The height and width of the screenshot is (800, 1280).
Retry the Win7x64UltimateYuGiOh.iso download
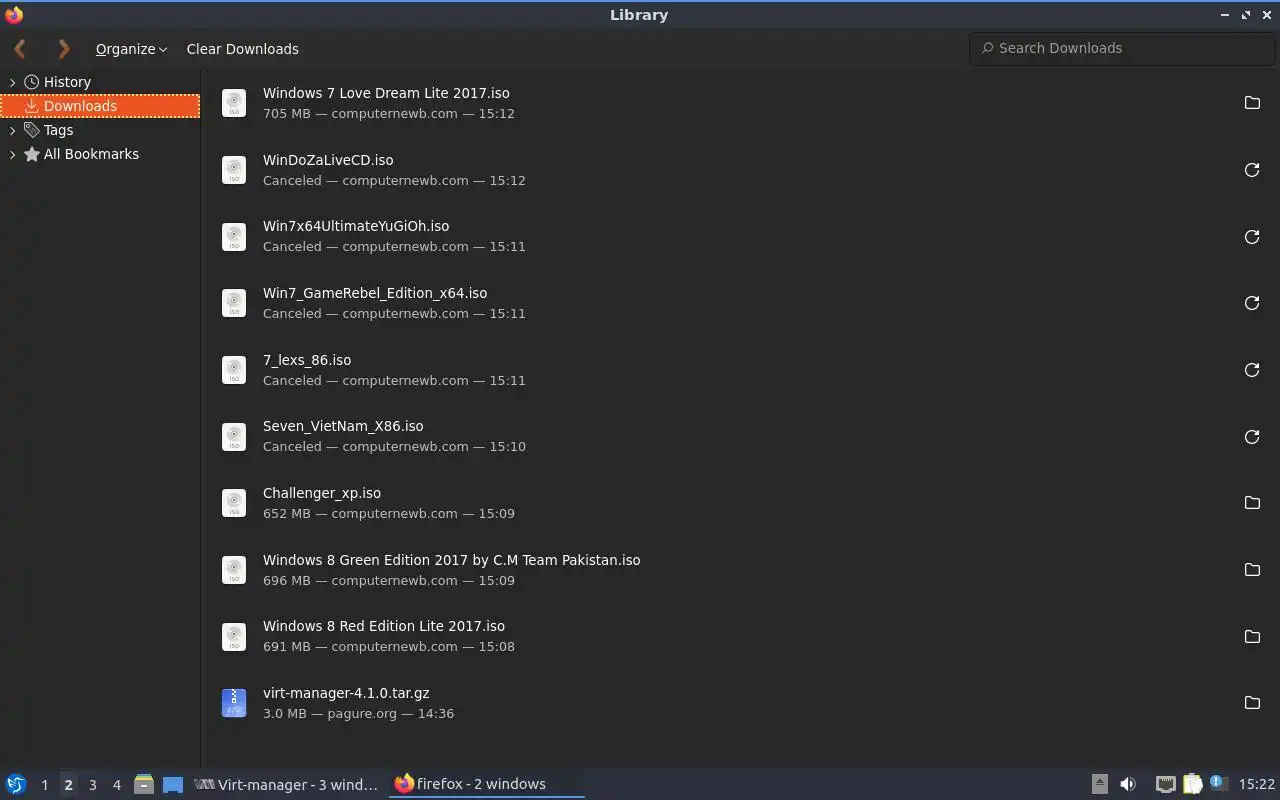pyautogui.click(x=1251, y=237)
